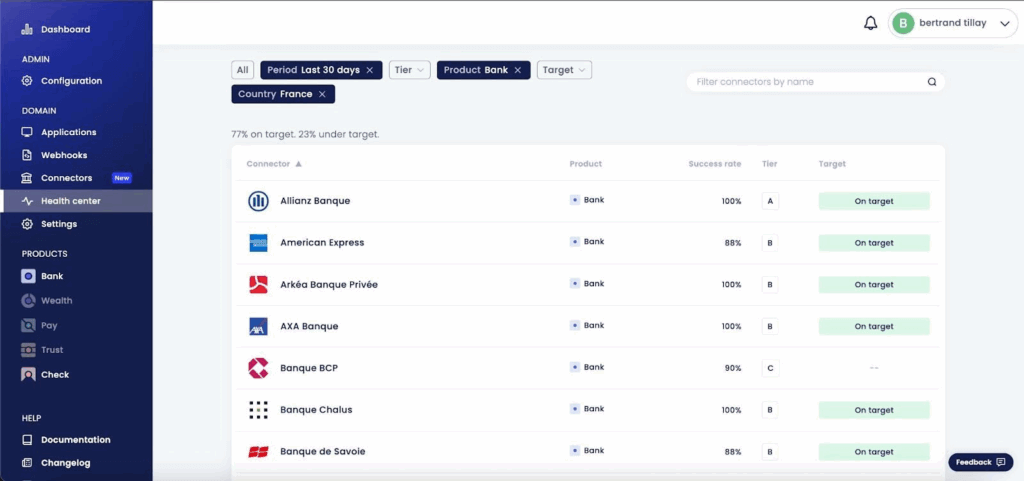Focus the Filter connectors by name field
Image resolution: width=1024 pixels, height=481 pixels.
pyautogui.click(x=805, y=82)
